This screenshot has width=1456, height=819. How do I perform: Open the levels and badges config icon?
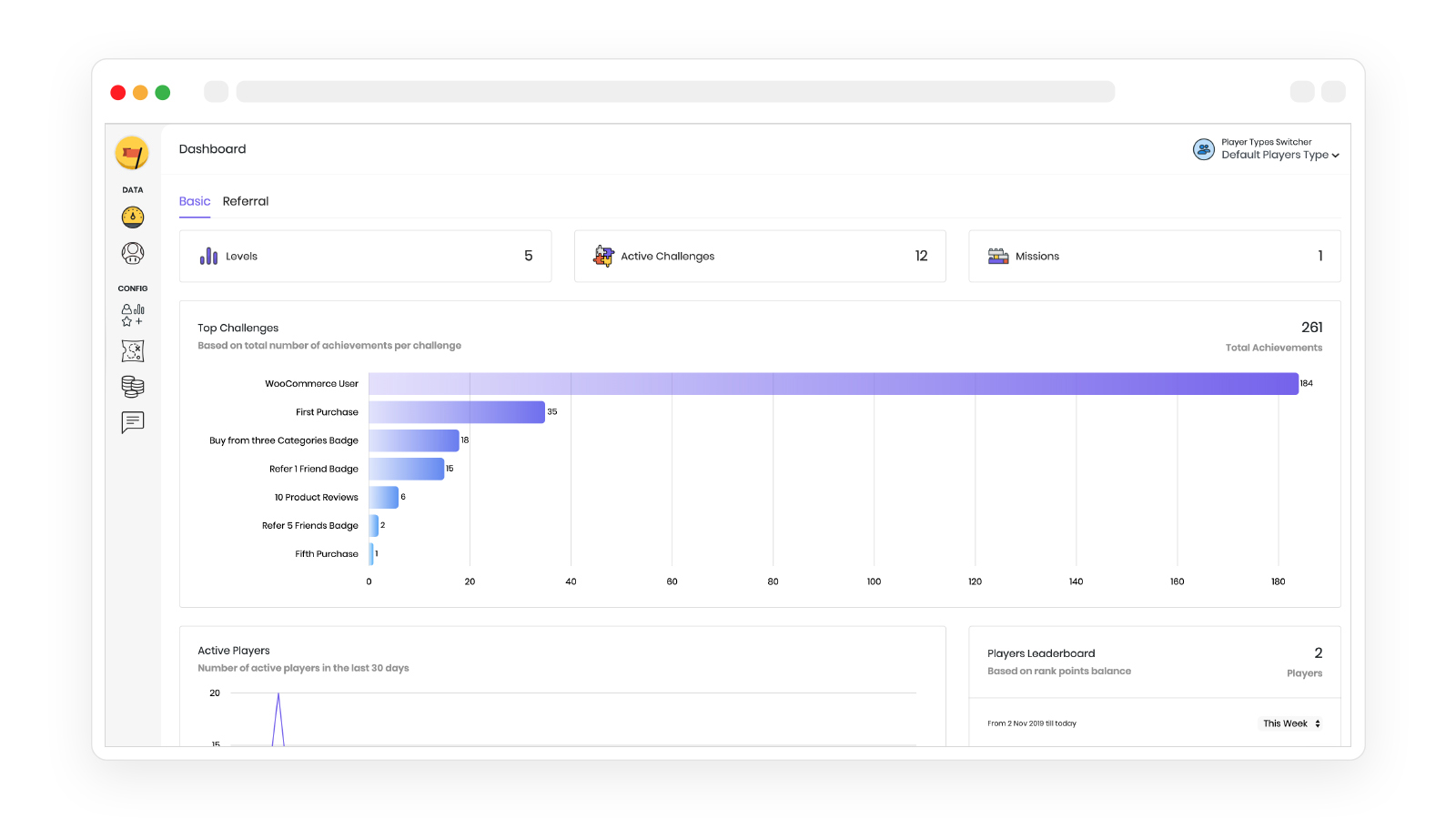point(133,315)
